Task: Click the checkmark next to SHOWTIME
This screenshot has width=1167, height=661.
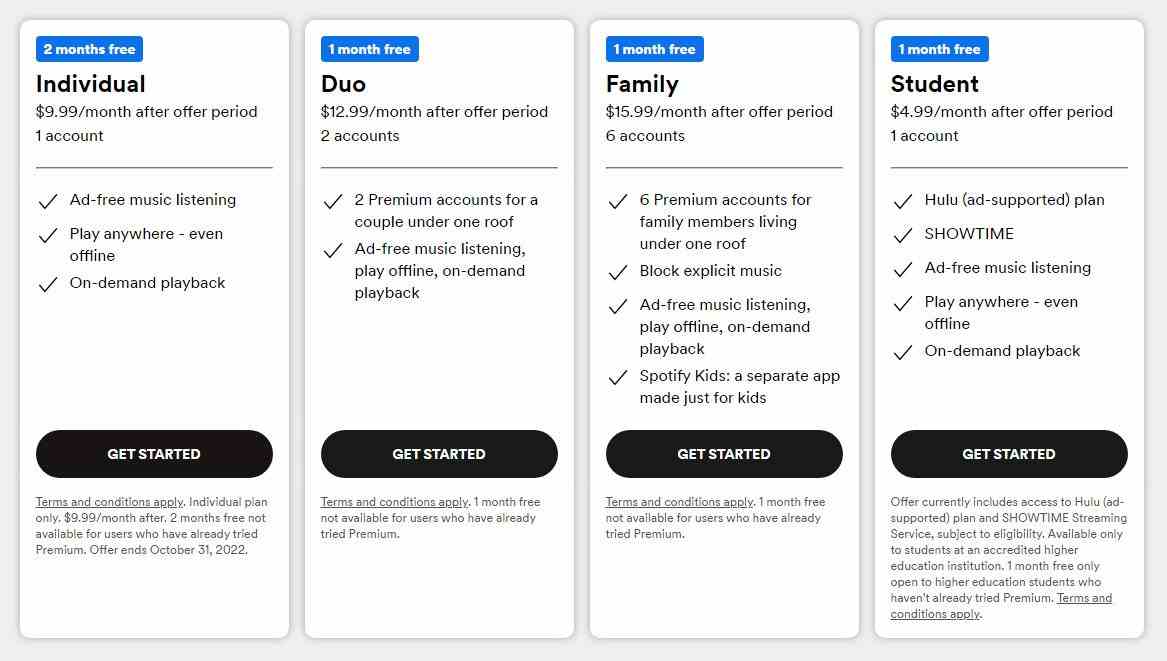Action: (x=904, y=235)
